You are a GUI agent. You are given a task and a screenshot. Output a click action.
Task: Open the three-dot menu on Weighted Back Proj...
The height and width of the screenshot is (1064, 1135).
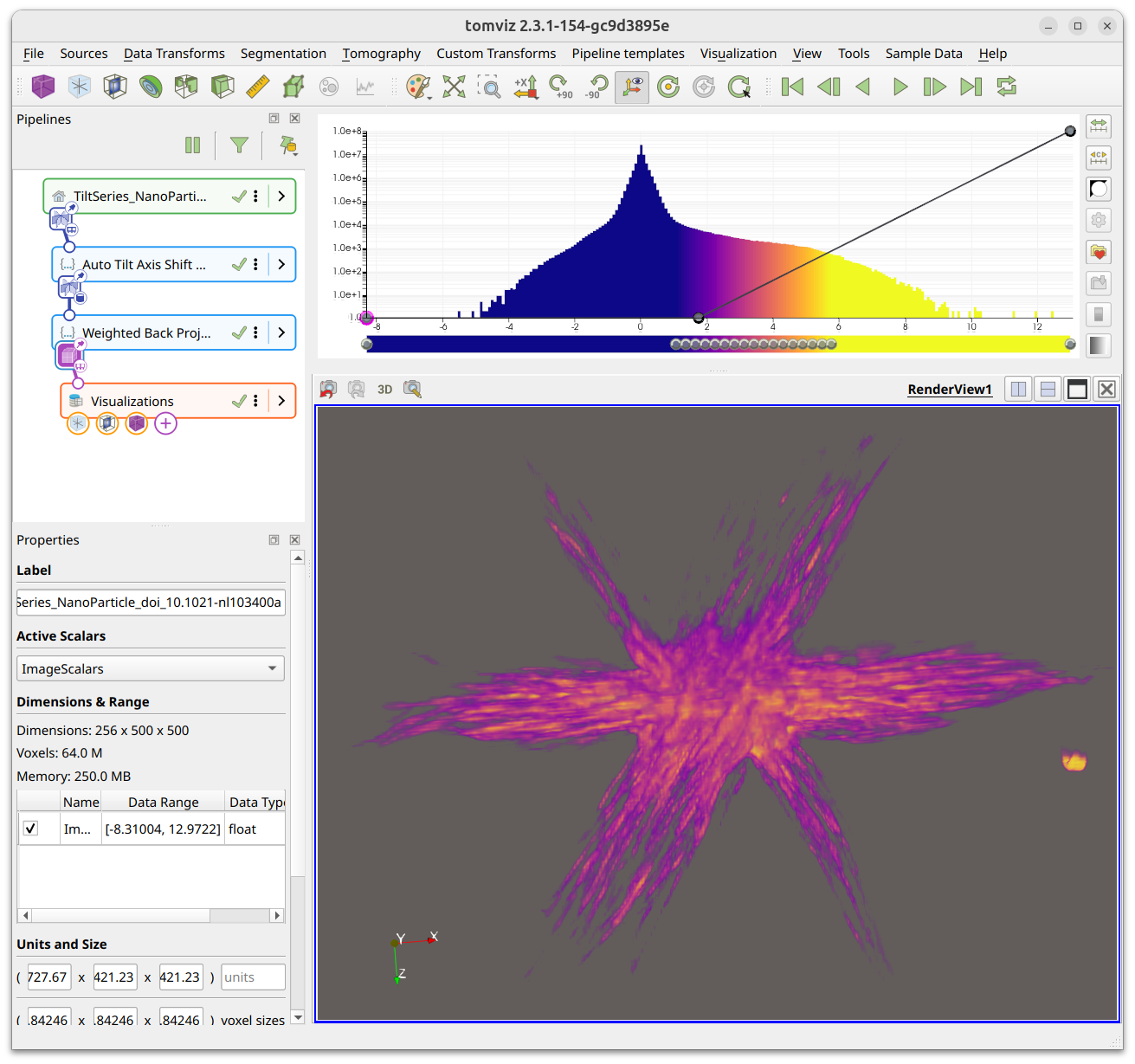tap(255, 332)
